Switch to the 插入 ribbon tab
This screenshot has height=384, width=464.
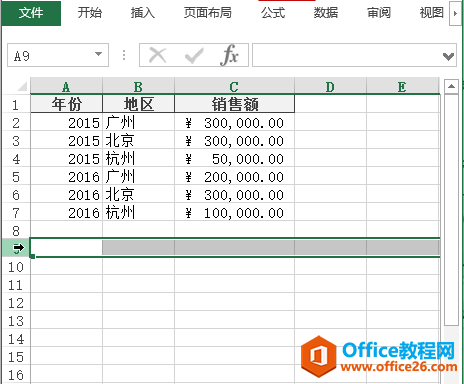pos(143,13)
